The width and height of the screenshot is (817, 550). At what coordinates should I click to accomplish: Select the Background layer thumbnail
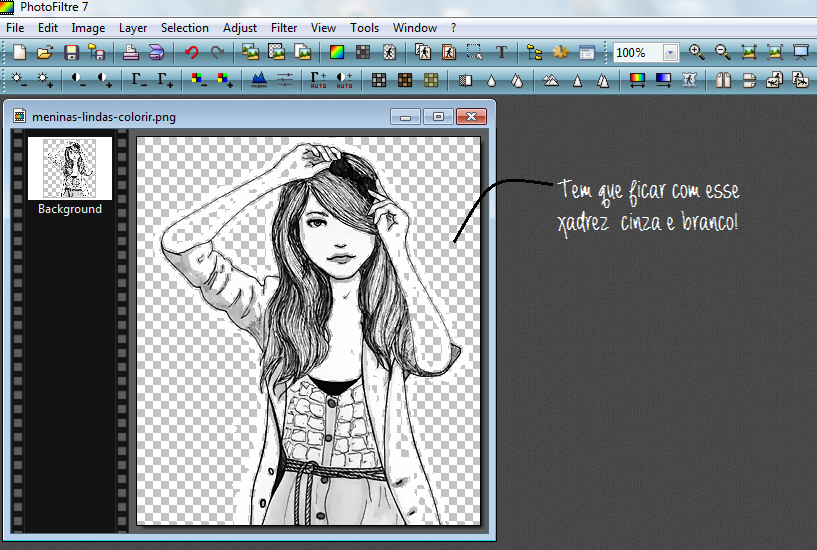70,168
